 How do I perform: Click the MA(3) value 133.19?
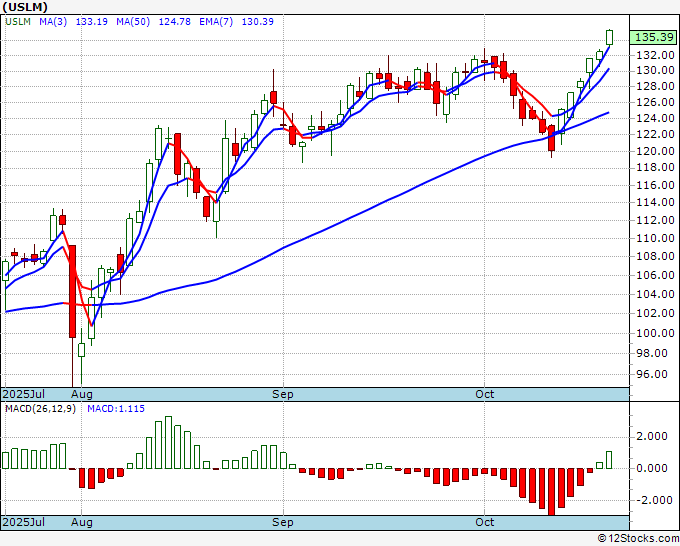tap(92, 21)
